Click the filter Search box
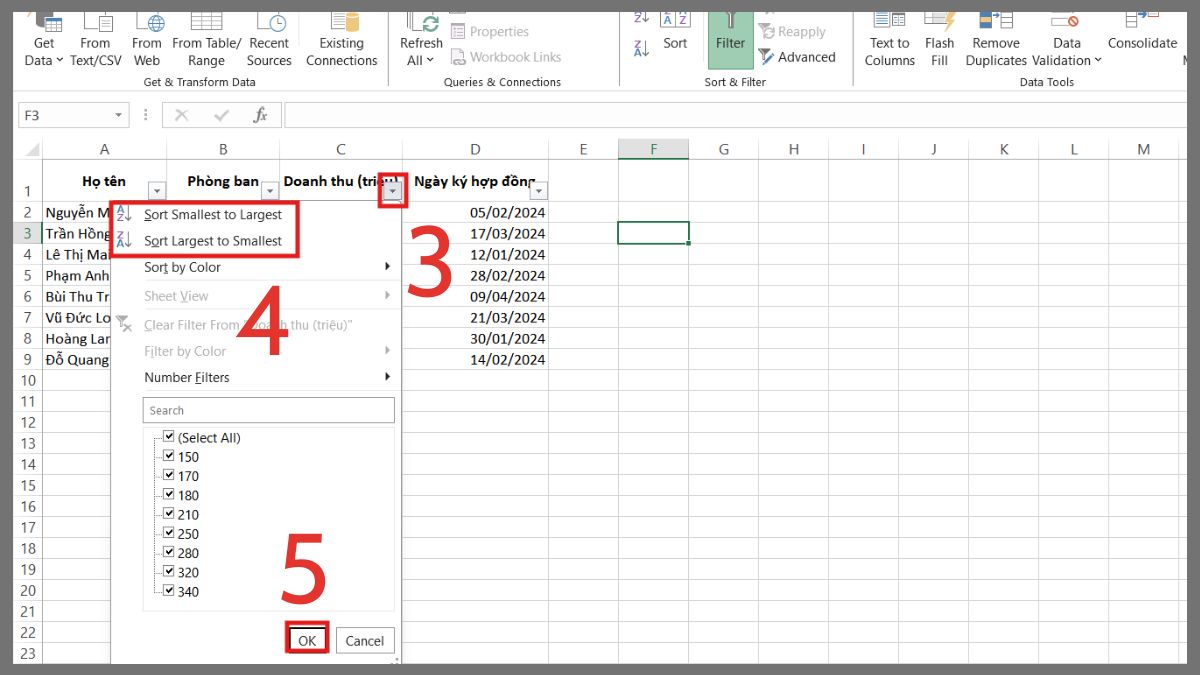1200x675 pixels. tap(268, 410)
